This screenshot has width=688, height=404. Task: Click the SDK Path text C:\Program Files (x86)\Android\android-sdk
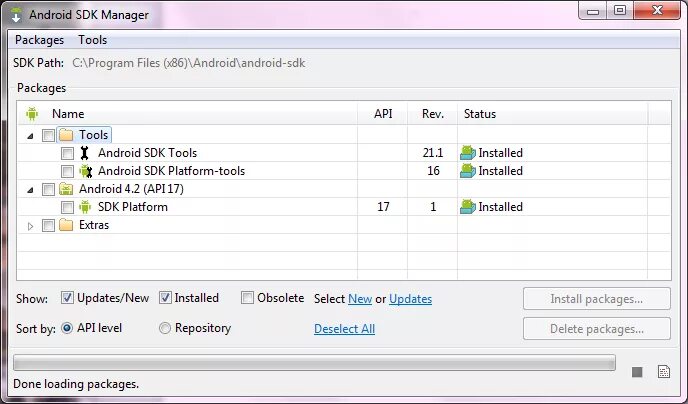(189, 63)
